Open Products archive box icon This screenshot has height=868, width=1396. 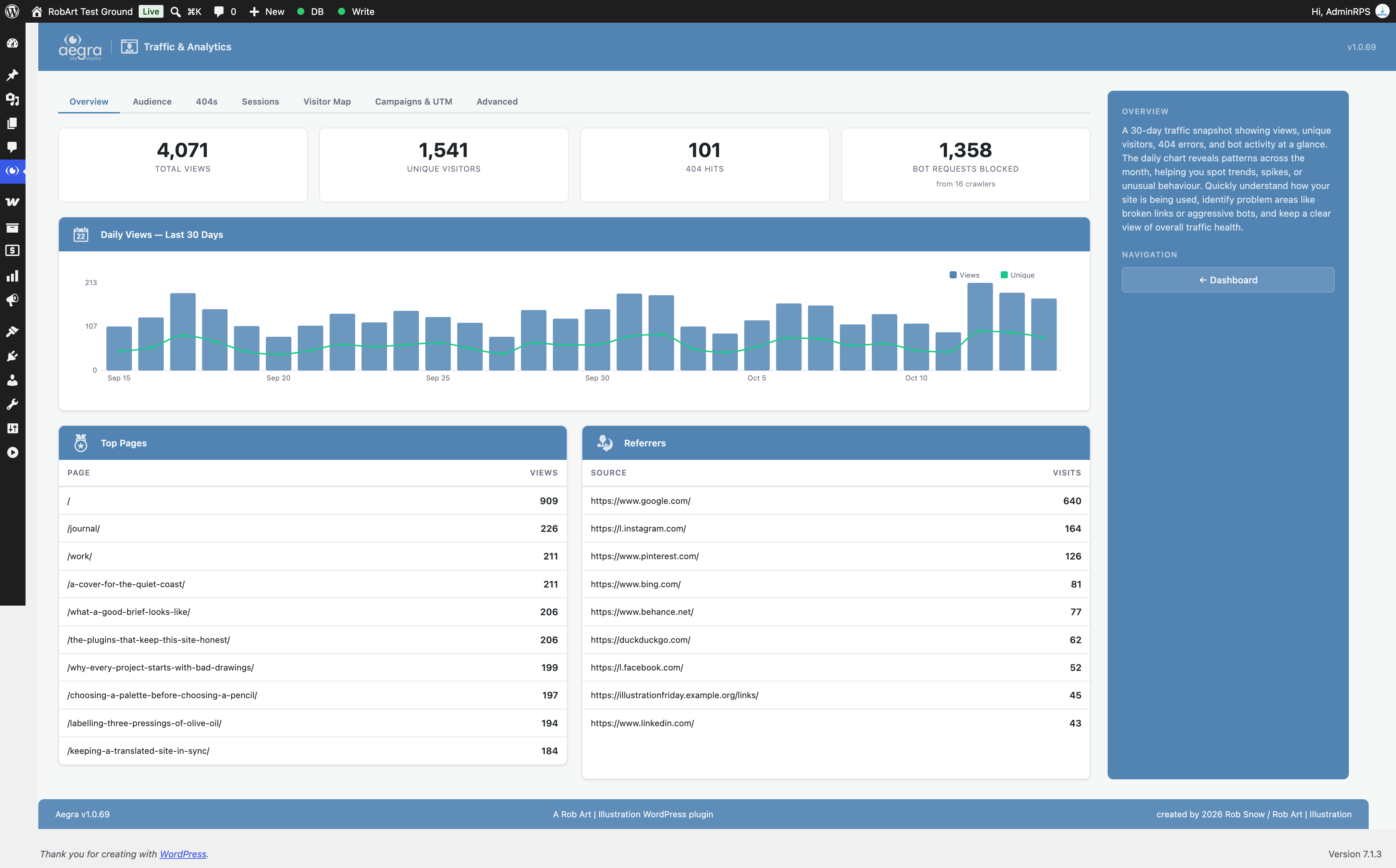coord(13,228)
